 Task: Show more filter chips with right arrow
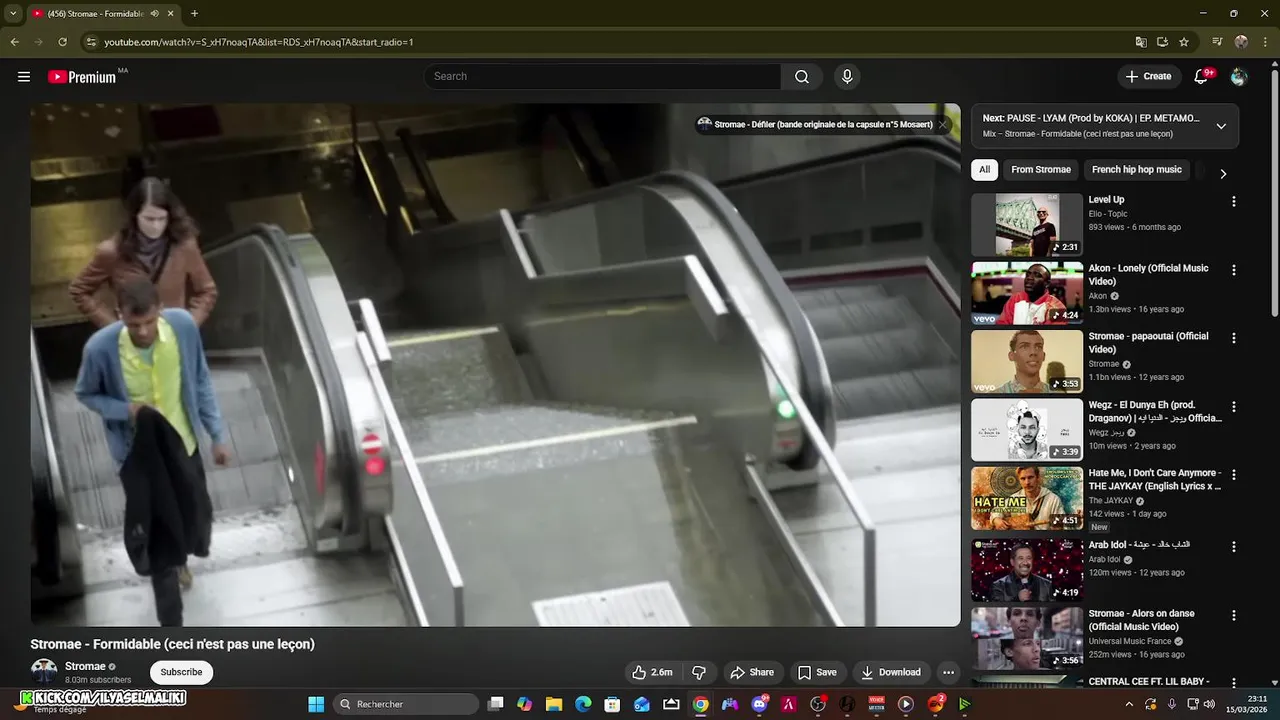tap(1222, 174)
